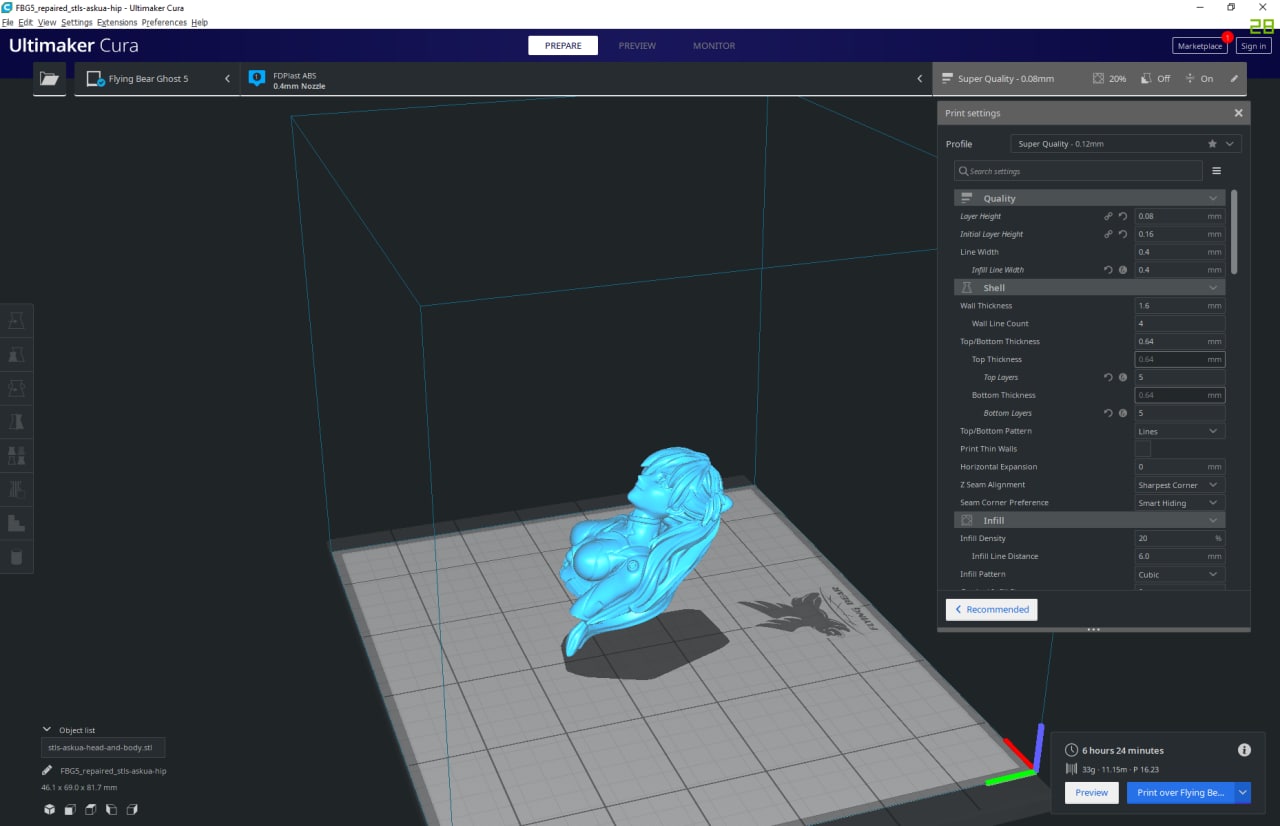Image resolution: width=1280 pixels, height=826 pixels.
Task: Switch to right side view cube icon
Action: coord(133,809)
